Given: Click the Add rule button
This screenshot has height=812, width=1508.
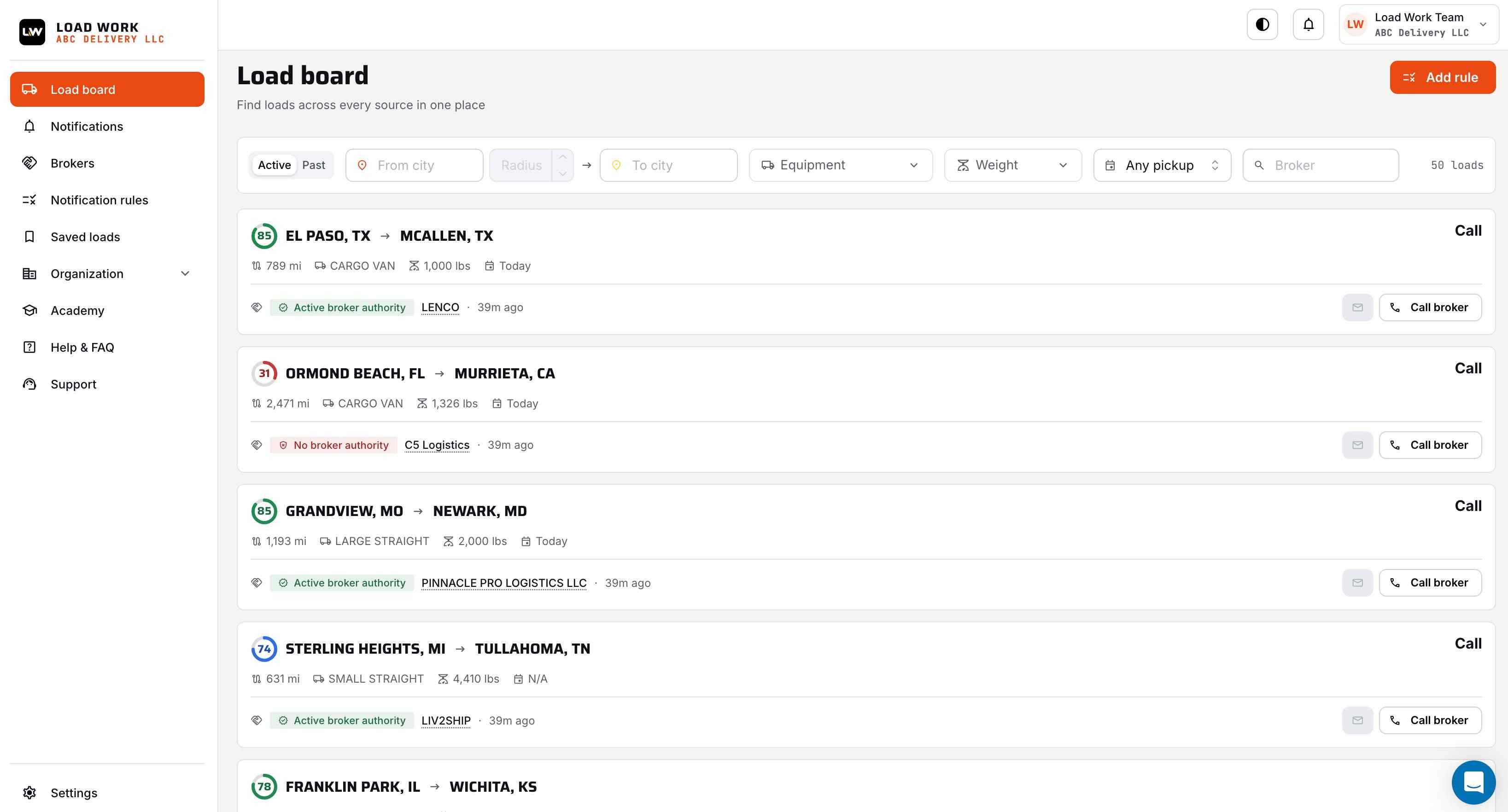Looking at the screenshot, I should 1443,77.
